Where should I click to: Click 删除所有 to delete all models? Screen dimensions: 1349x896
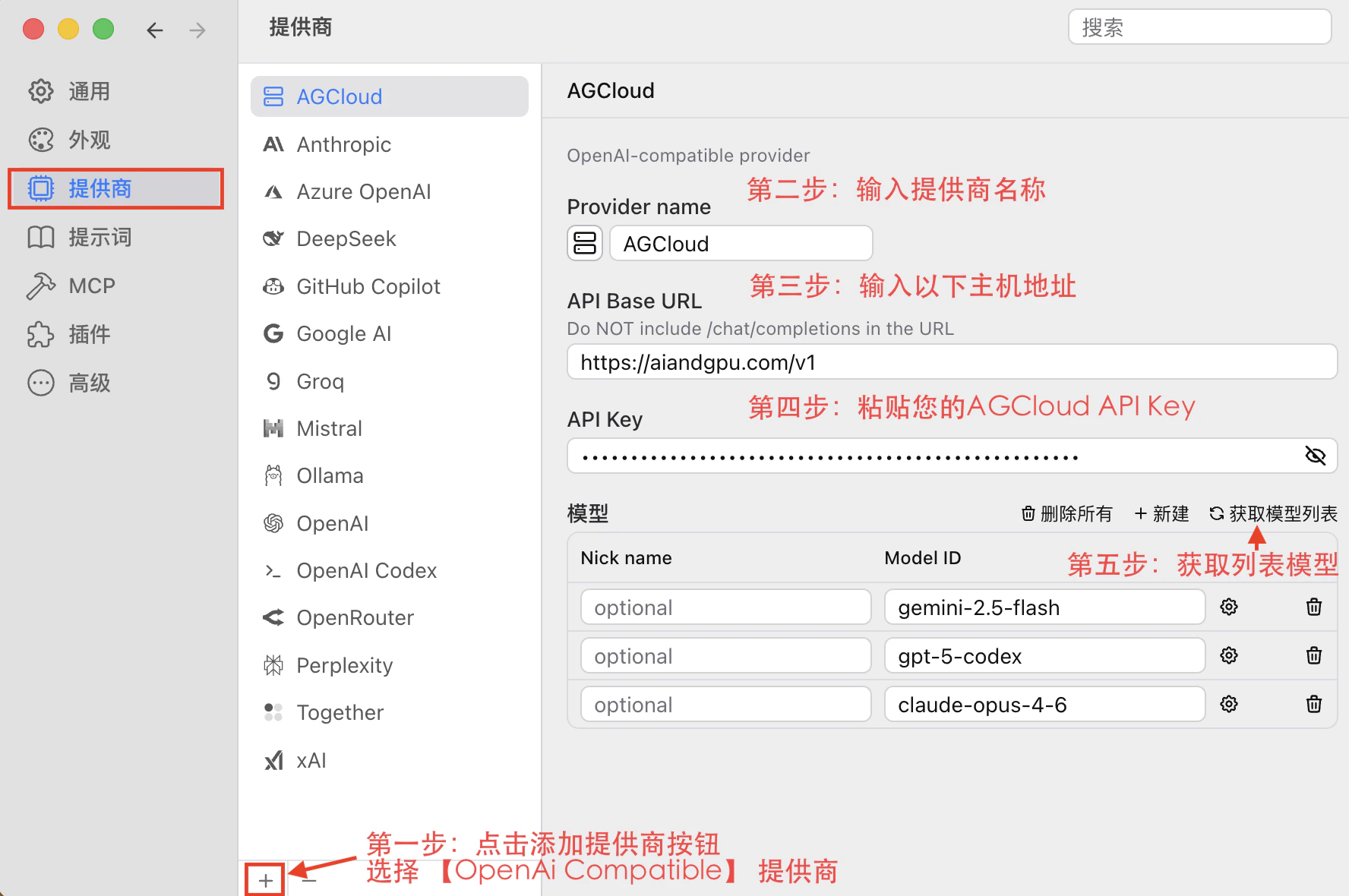(1066, 514)
